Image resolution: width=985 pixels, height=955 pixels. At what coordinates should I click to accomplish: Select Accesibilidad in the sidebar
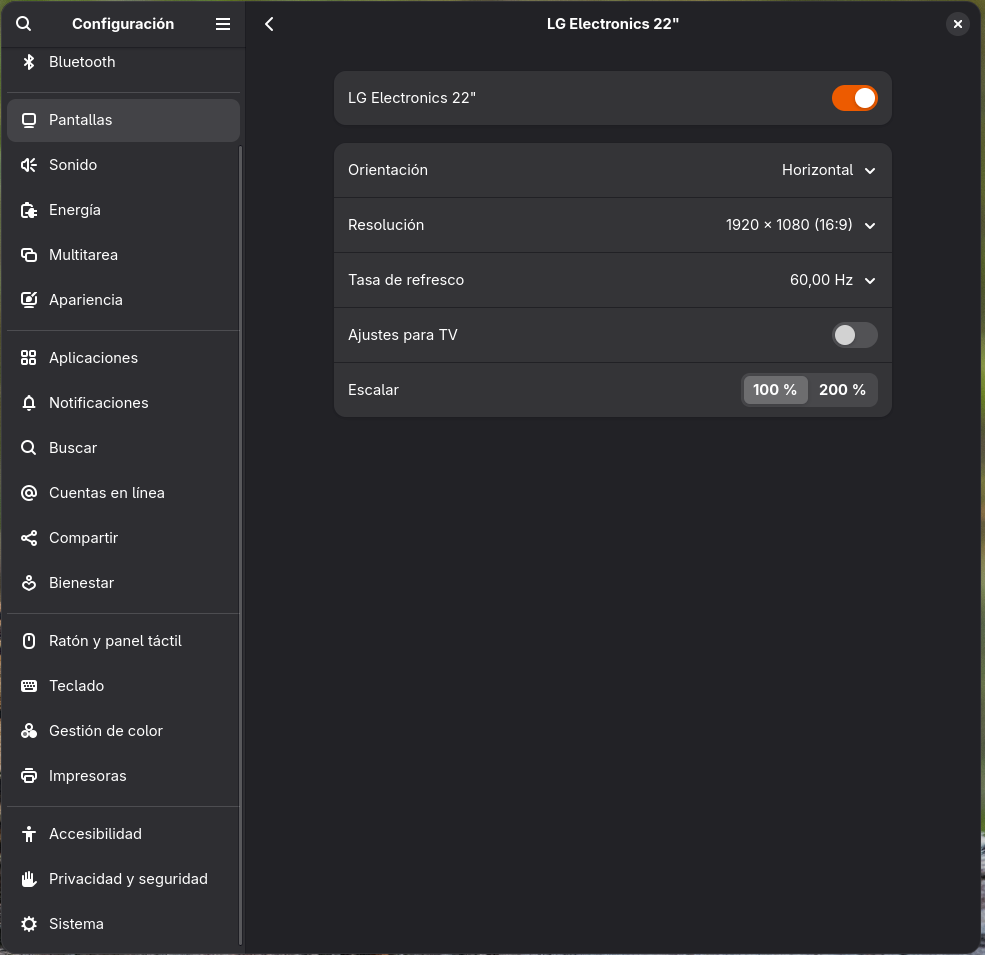click(x=95, y=834)
